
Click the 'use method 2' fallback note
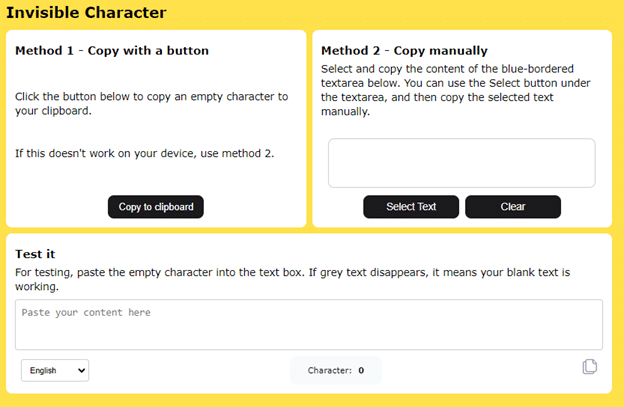tap(145, 153)
